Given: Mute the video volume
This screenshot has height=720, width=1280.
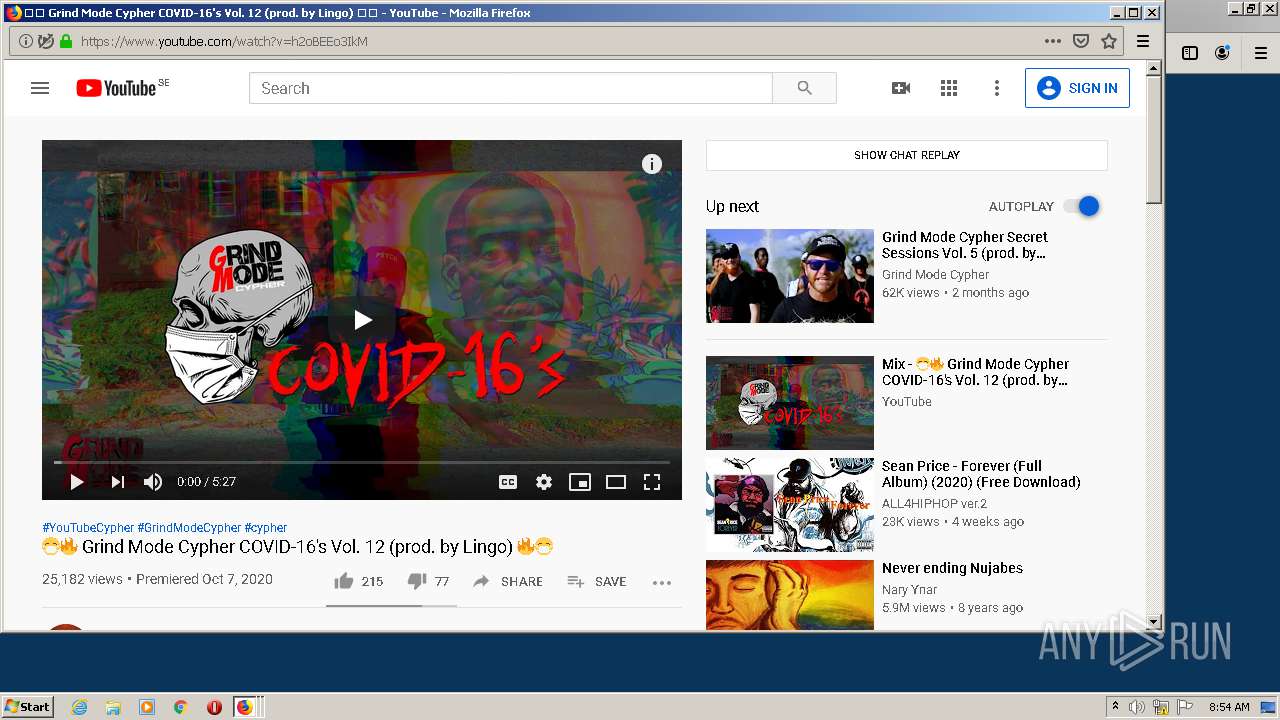Looking at the screenshot, I should coord(153,482).
